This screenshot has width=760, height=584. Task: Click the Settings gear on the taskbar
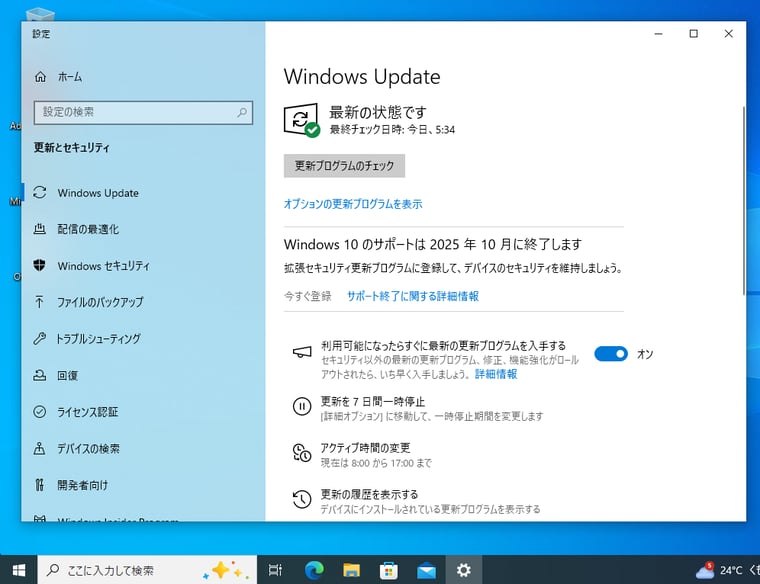click(464, 570)
